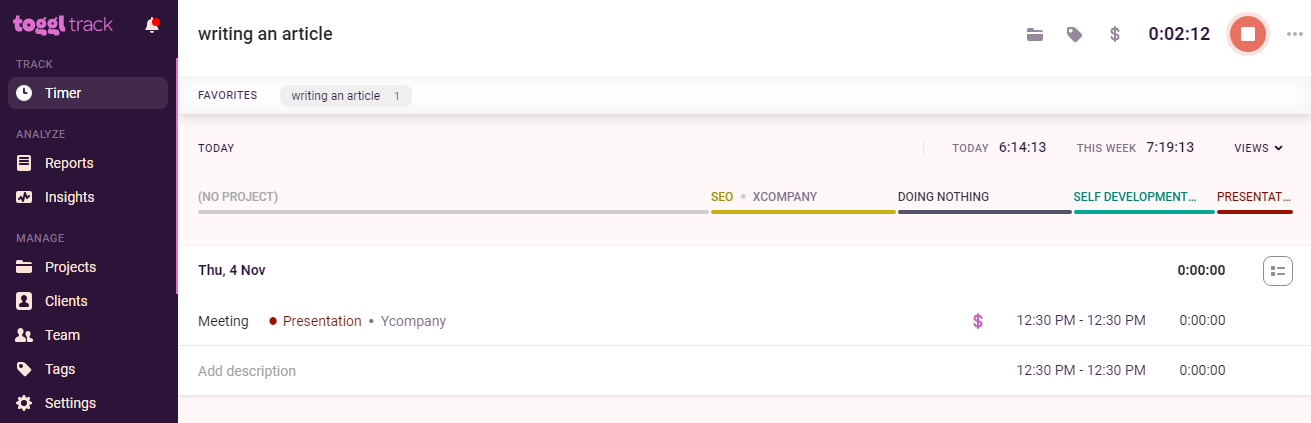Viewport: 1311px width, 423px height.
Task: Open the Projects page
Action: point(70,267)
